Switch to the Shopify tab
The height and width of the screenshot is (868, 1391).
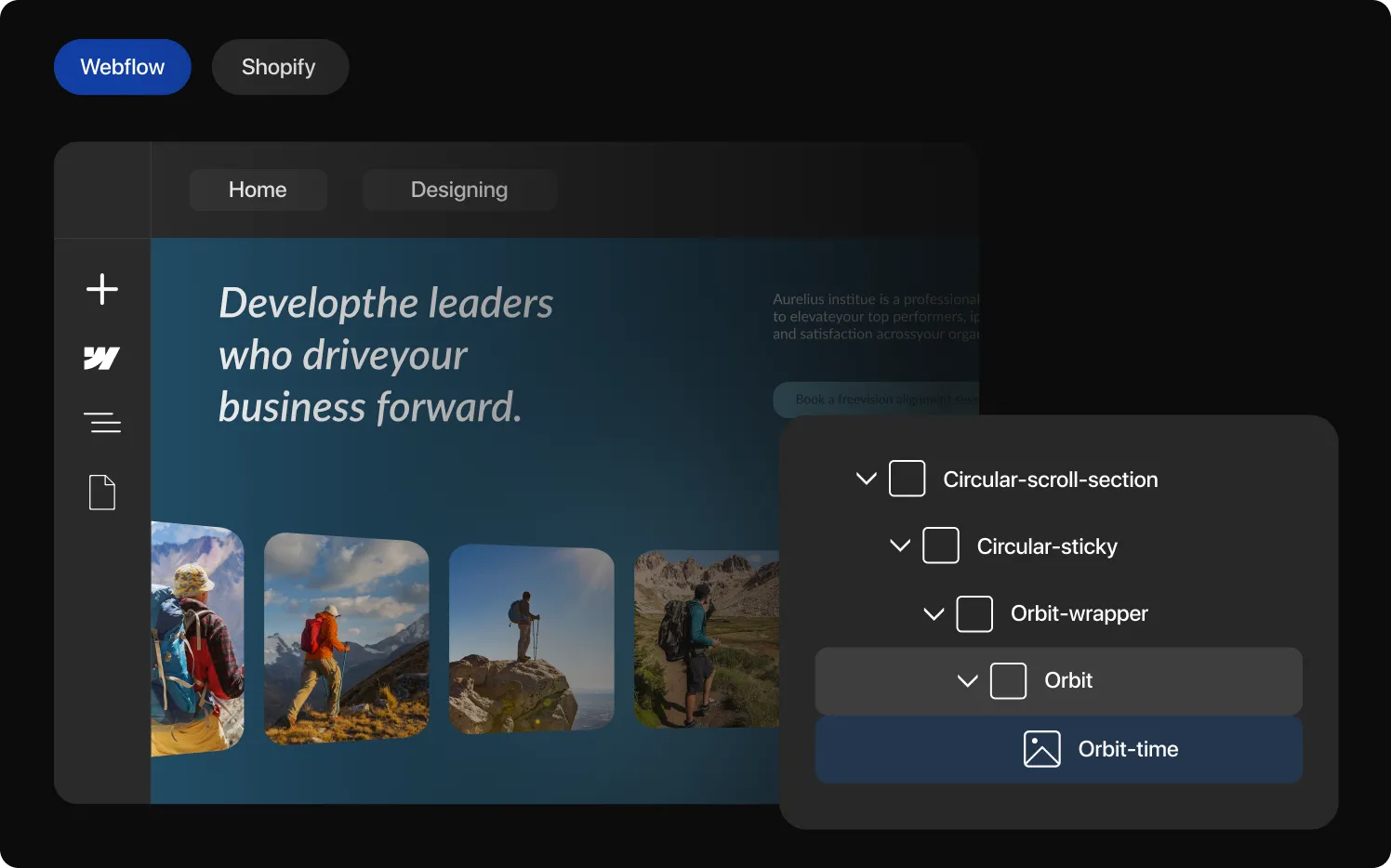coord(280,67)
